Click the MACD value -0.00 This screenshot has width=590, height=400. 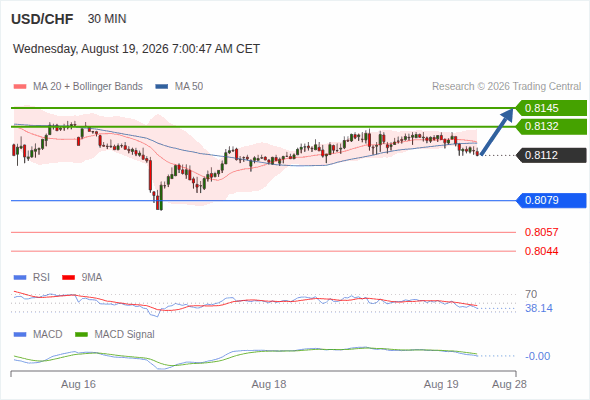pos(538,356)
